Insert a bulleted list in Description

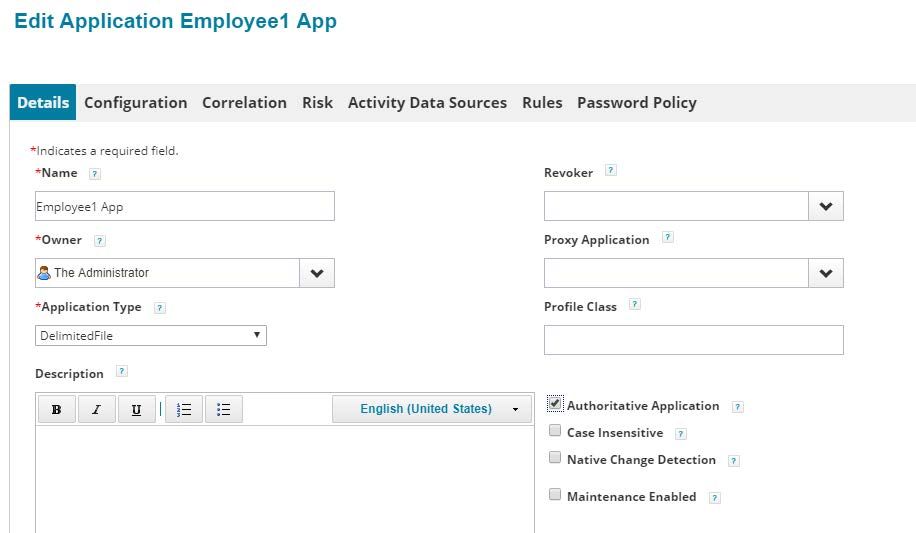click(224, 410)
